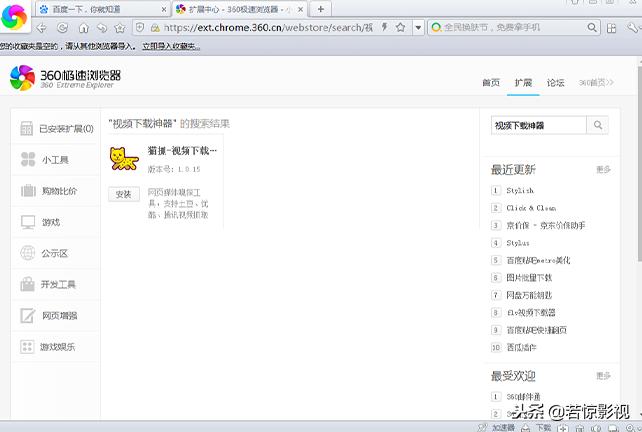Click the 购物比价 category icon
Viewport: 642px width, 432px height.
(28, 190)
